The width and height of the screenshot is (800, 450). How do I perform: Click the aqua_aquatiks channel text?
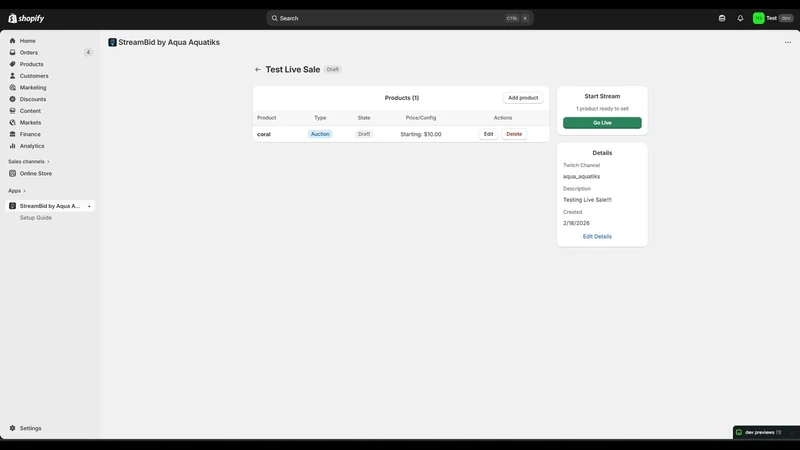pos(581,177)
